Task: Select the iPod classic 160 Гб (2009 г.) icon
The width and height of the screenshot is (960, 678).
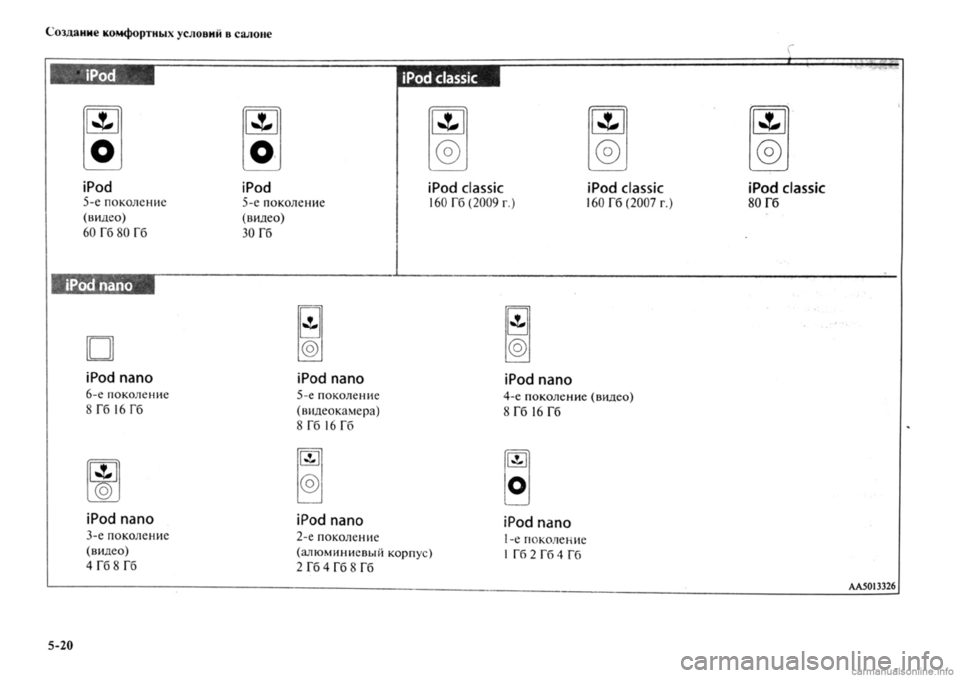Action: pos(448,138)
